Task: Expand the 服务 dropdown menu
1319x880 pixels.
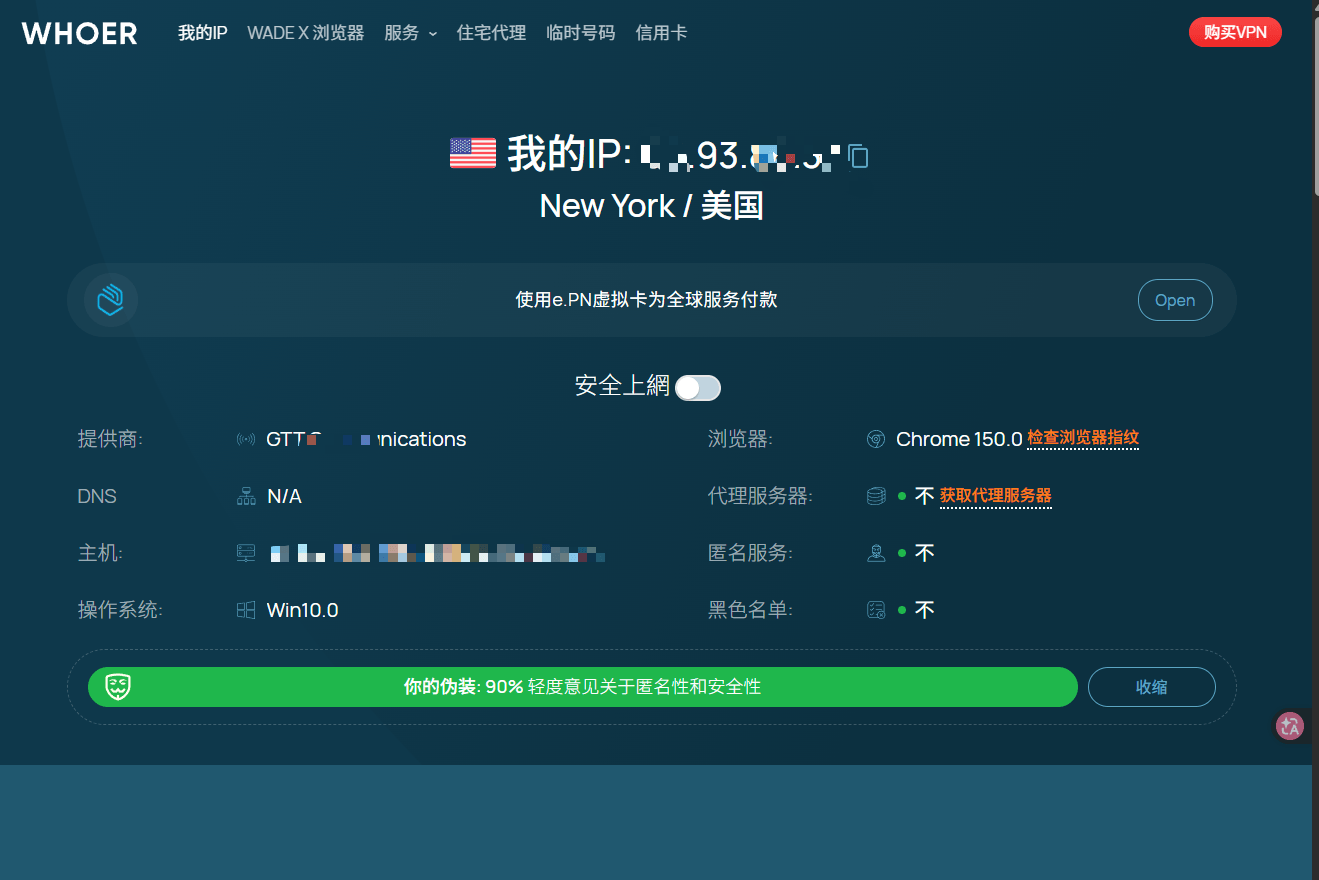Action: [x=410, y=33]
